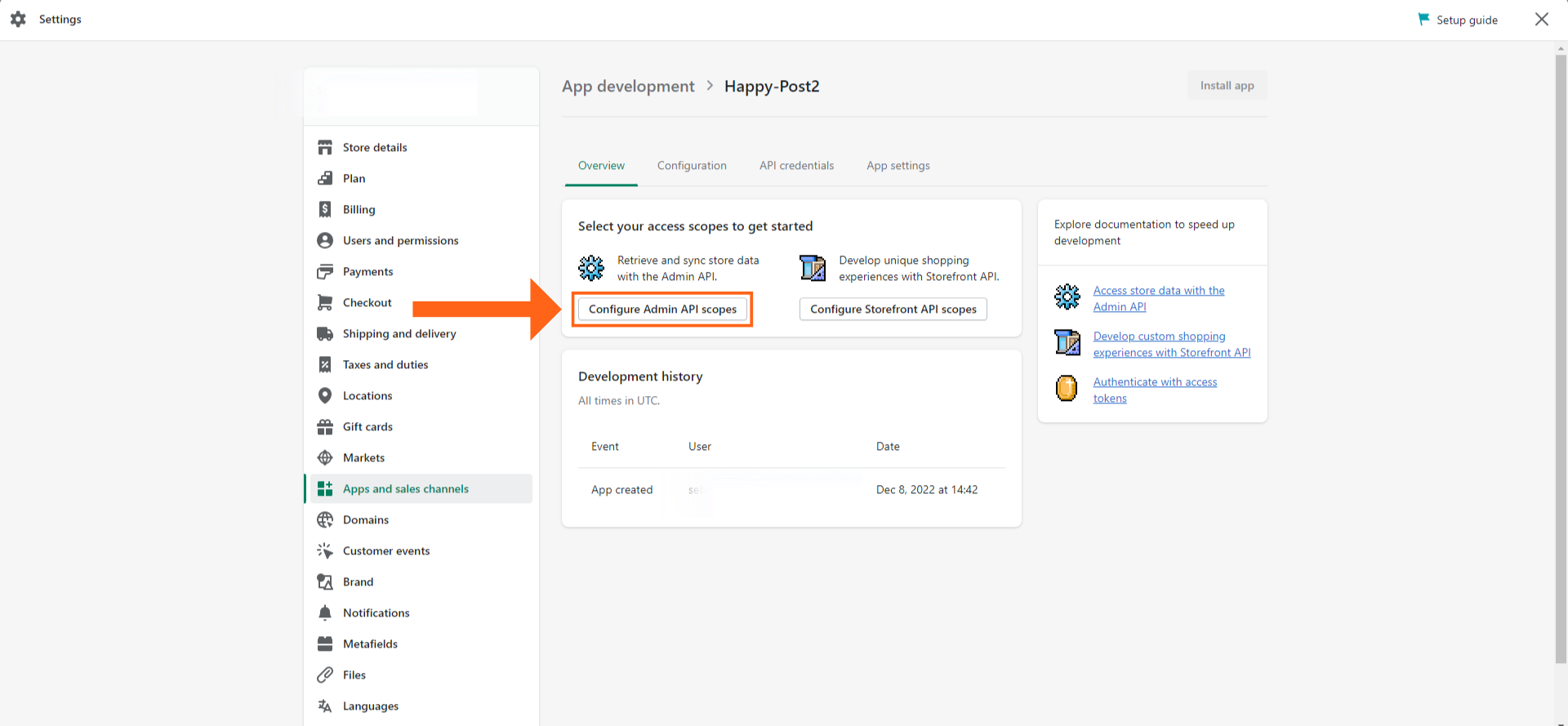
Task: Click the Setup guide flag icon
Action: click(1423, 20)
